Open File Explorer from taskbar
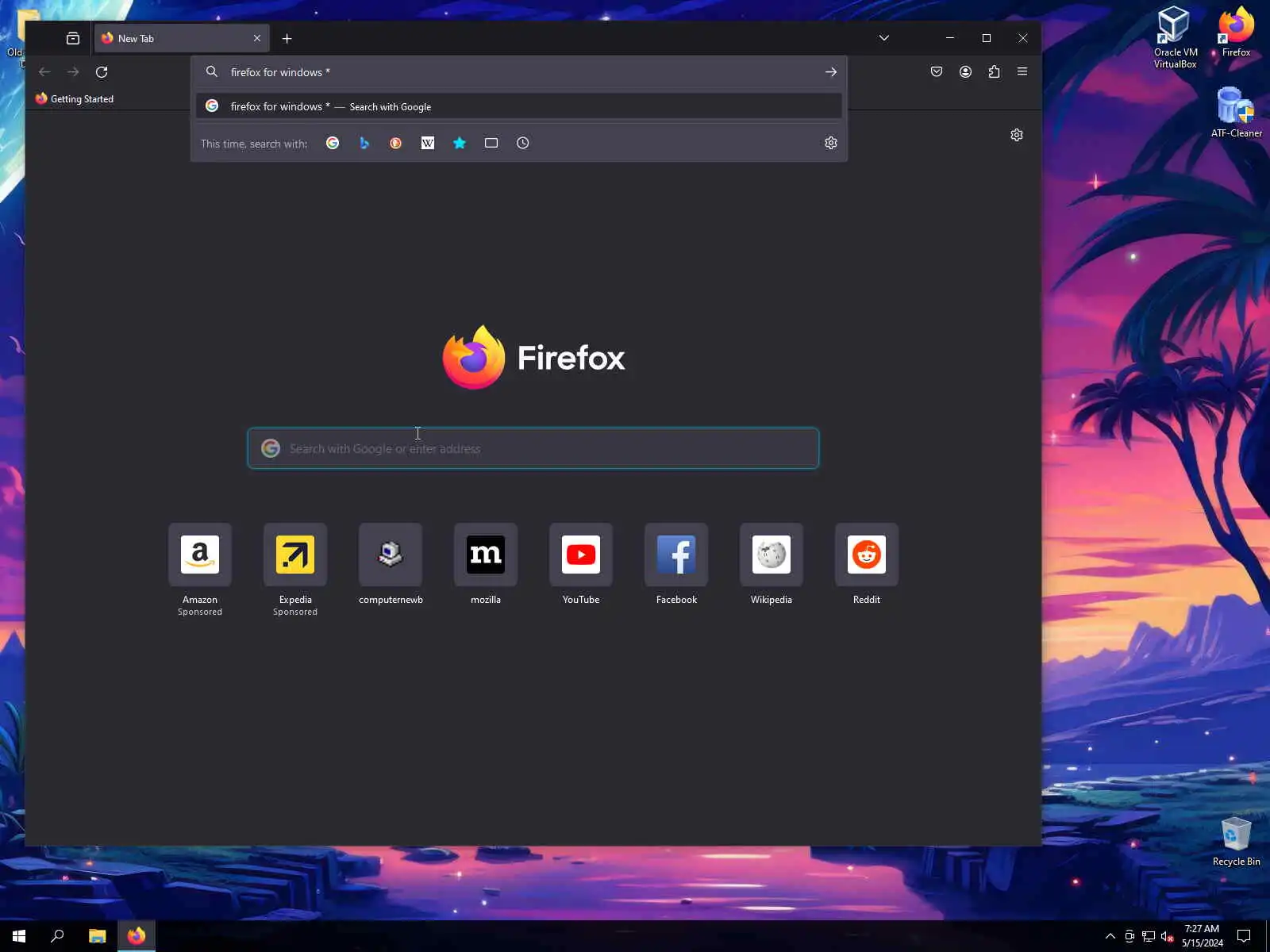 [98, 936]
